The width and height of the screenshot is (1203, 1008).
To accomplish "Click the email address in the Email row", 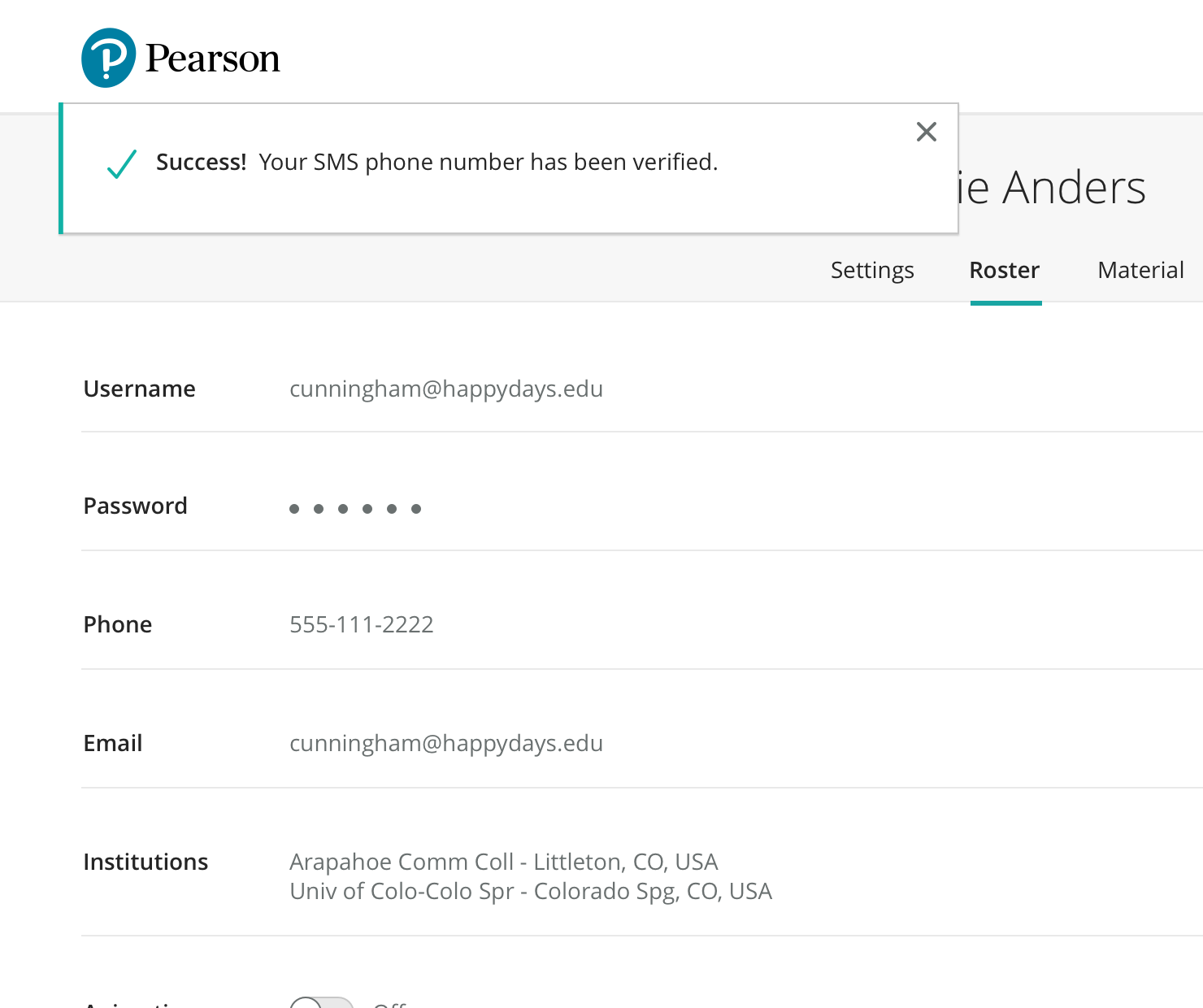I will click(446, 743).
